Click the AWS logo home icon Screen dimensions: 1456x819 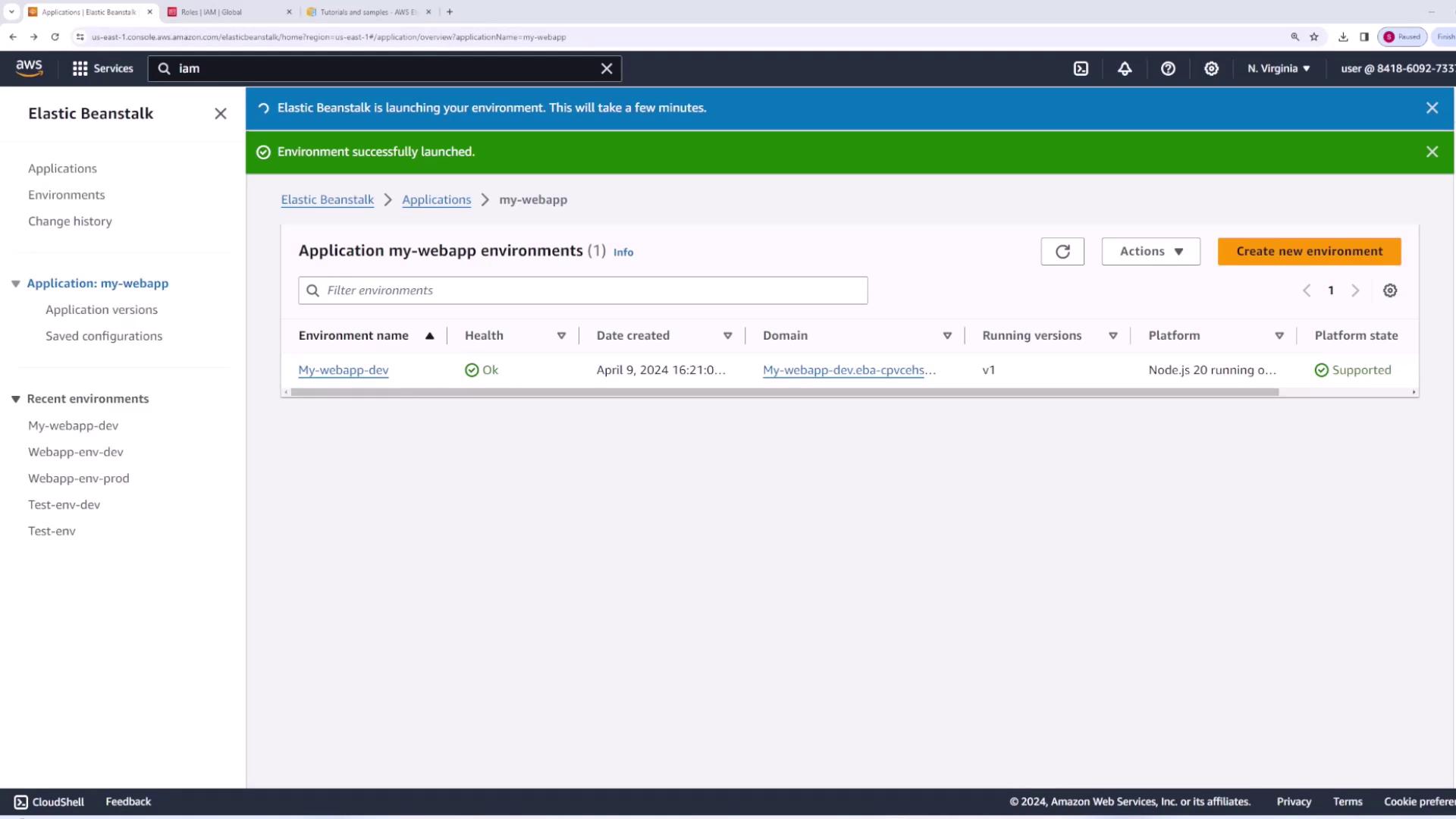pos(29,68)
